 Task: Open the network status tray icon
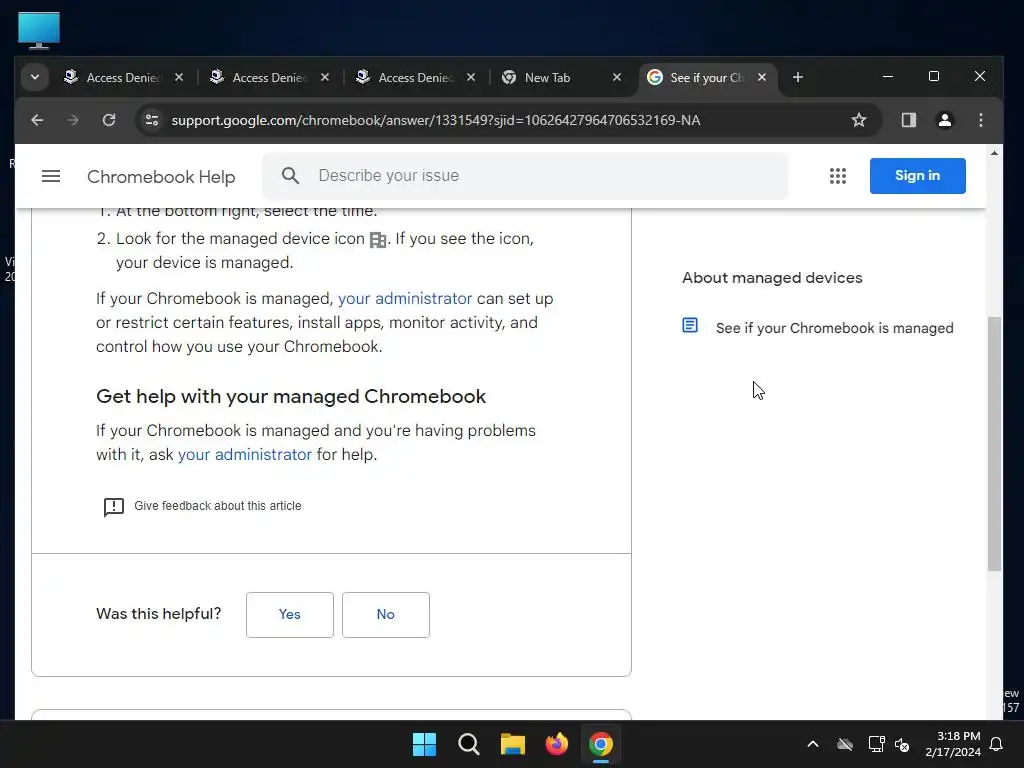coord(876,744)
